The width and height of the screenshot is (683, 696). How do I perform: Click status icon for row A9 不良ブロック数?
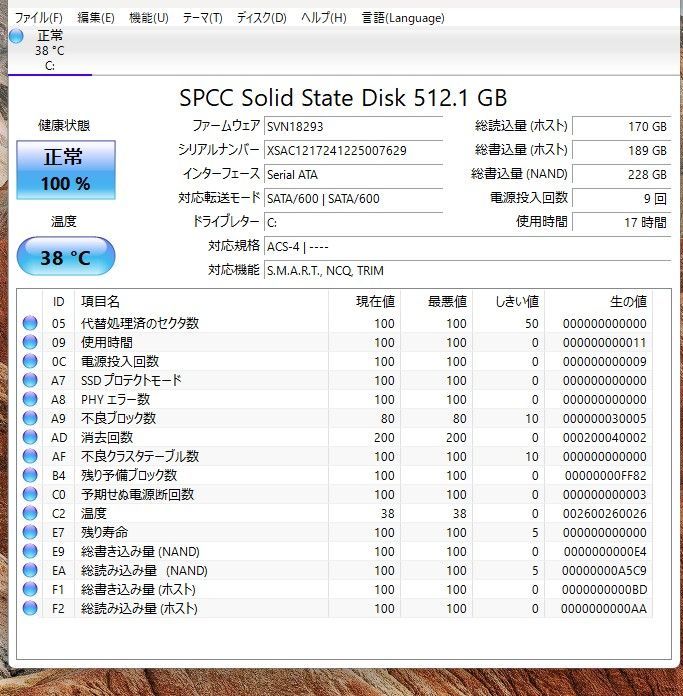pyautogui.click(x=30, y=418)
